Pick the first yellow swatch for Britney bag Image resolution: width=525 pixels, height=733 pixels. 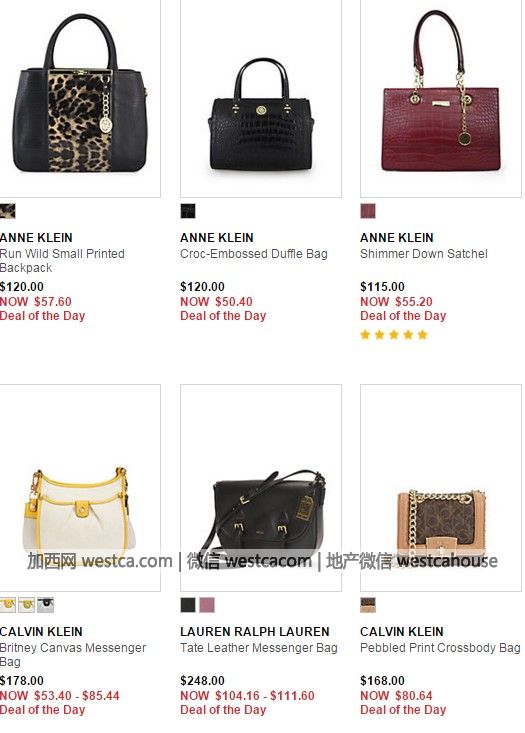(x=7, y=605)
